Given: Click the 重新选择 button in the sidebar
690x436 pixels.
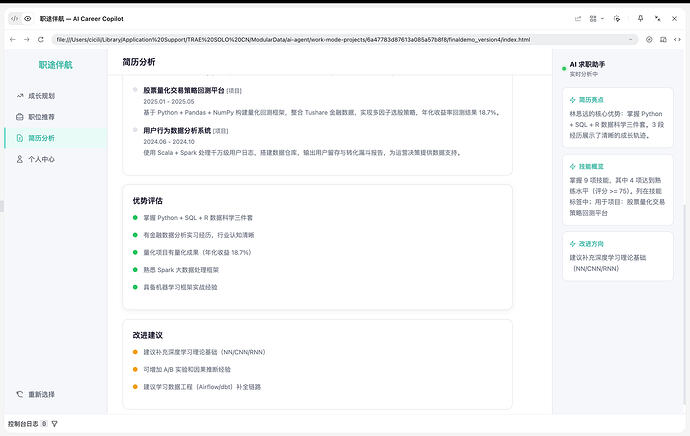Looking at the screenshot, I should (x=36, y=394).
